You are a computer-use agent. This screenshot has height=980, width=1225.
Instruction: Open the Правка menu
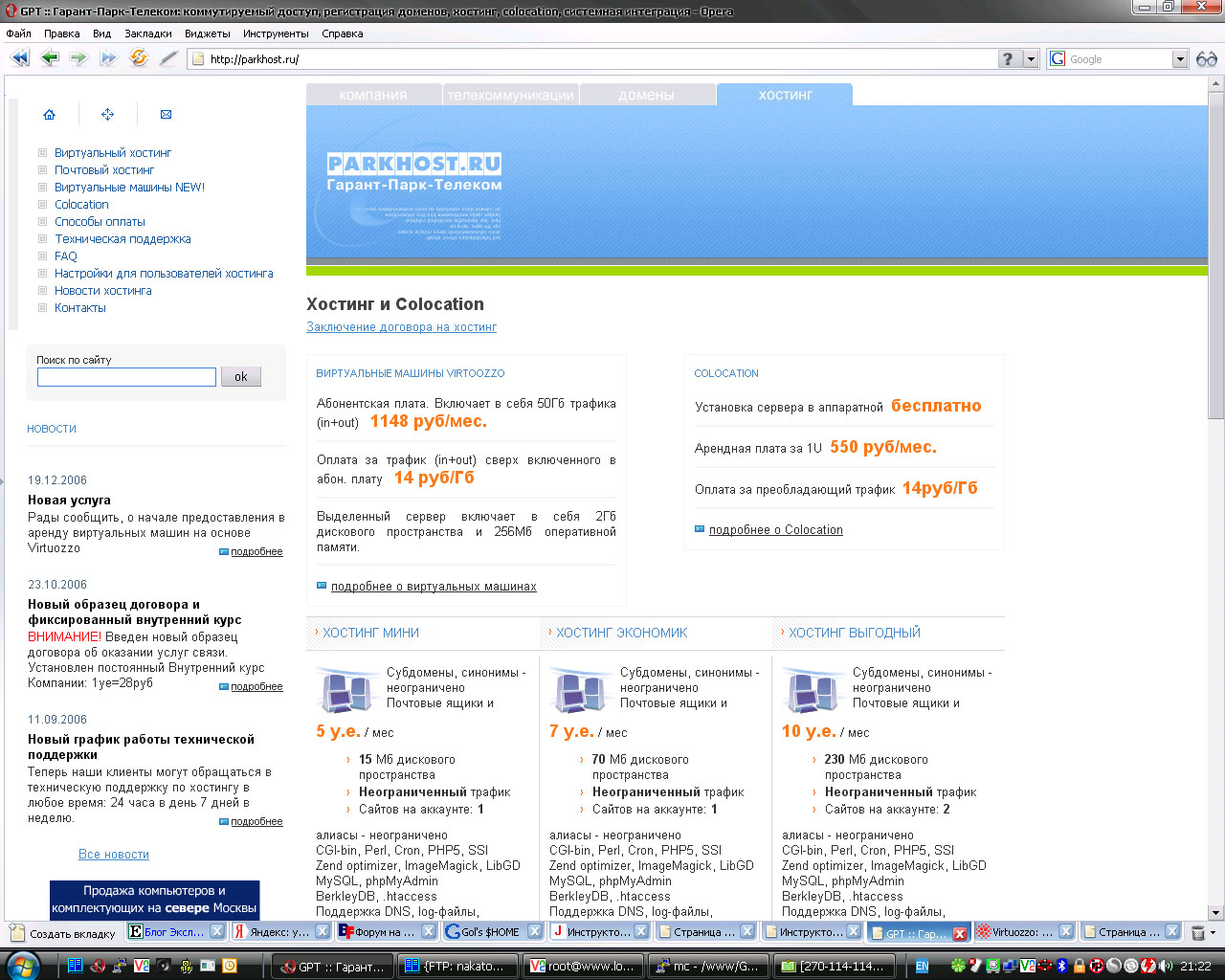[x=61, y=33]
